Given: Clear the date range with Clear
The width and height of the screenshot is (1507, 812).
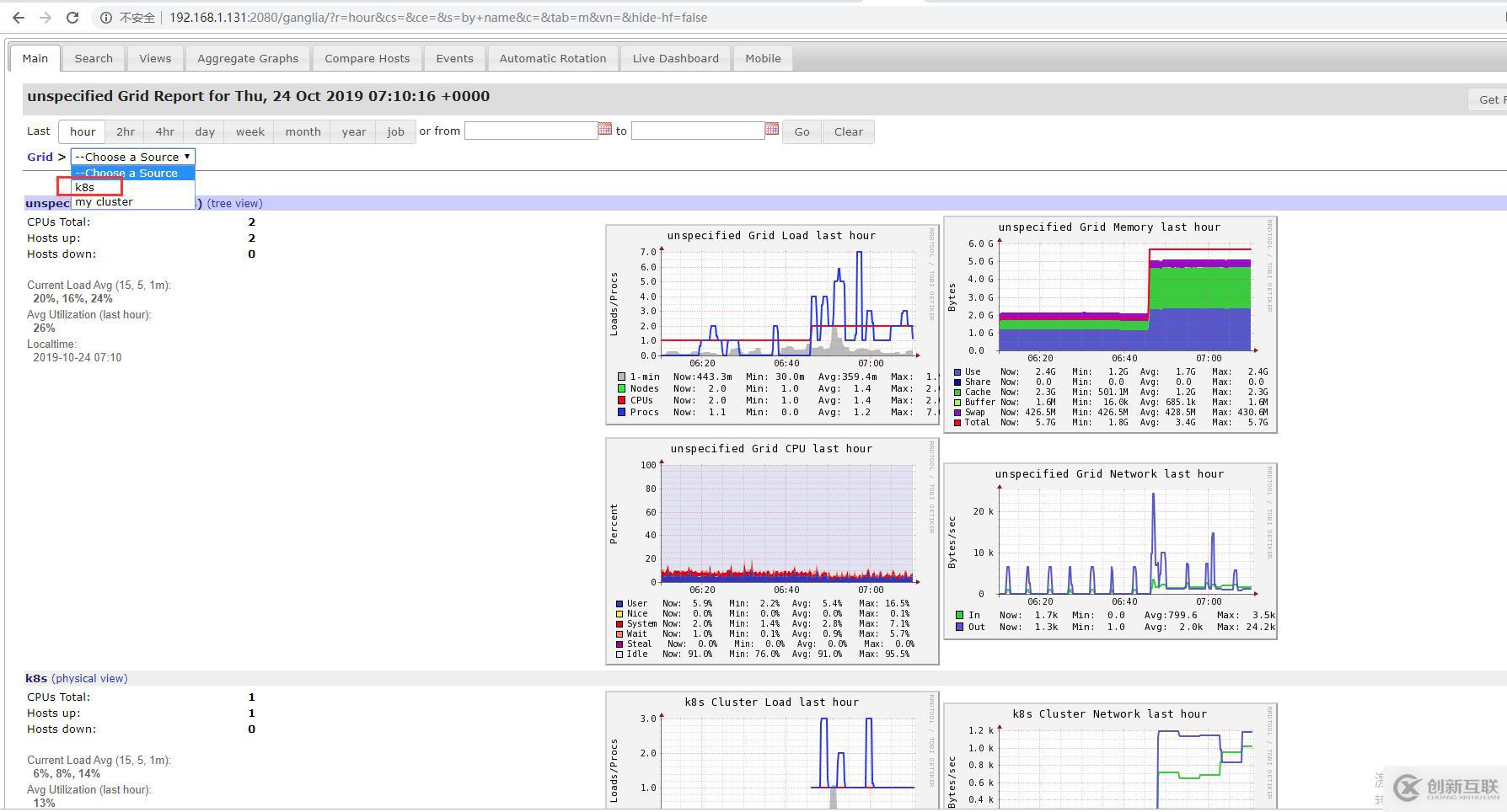Looking at the screenshot, I should 848,131.
